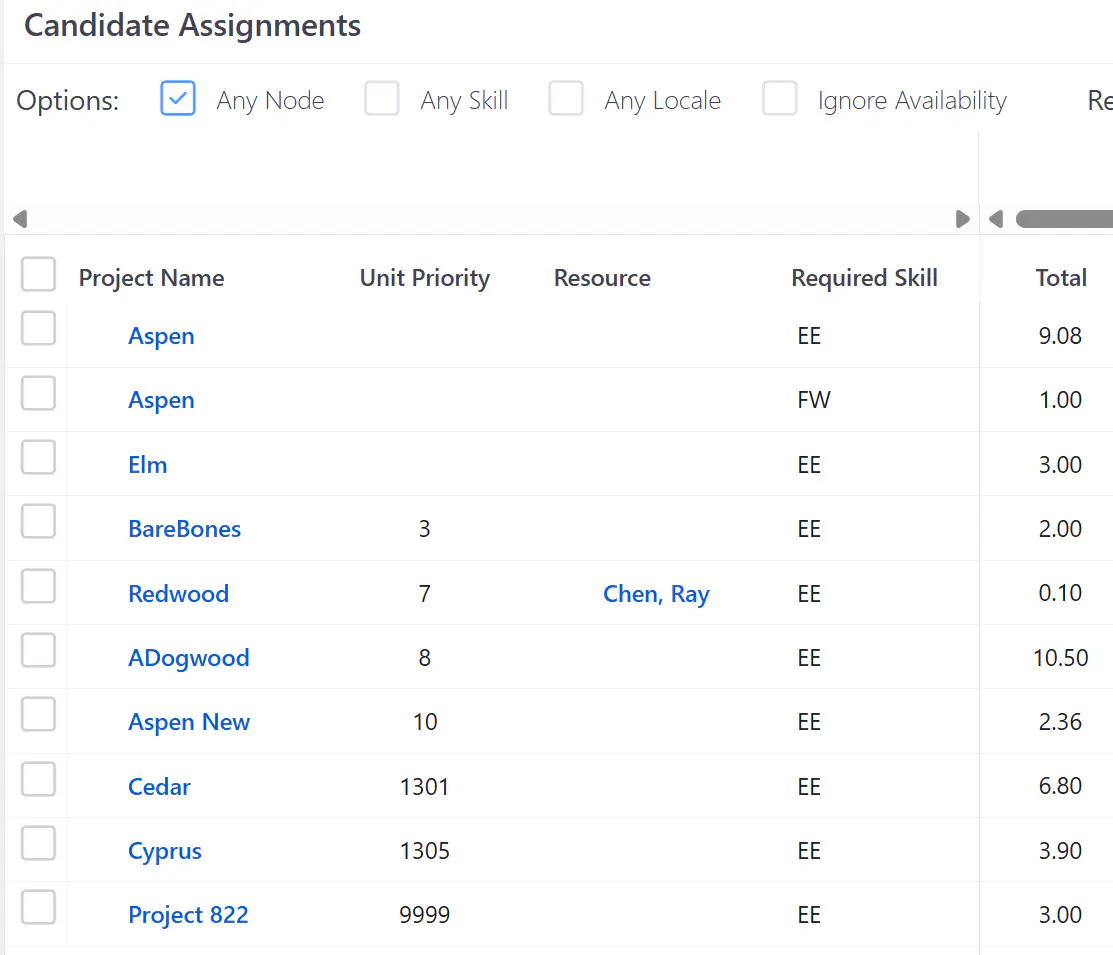Select the checkbox for Aspen with total 9.08
The width and height of the screenshot is (1113, 955).
tap(38, 328)
